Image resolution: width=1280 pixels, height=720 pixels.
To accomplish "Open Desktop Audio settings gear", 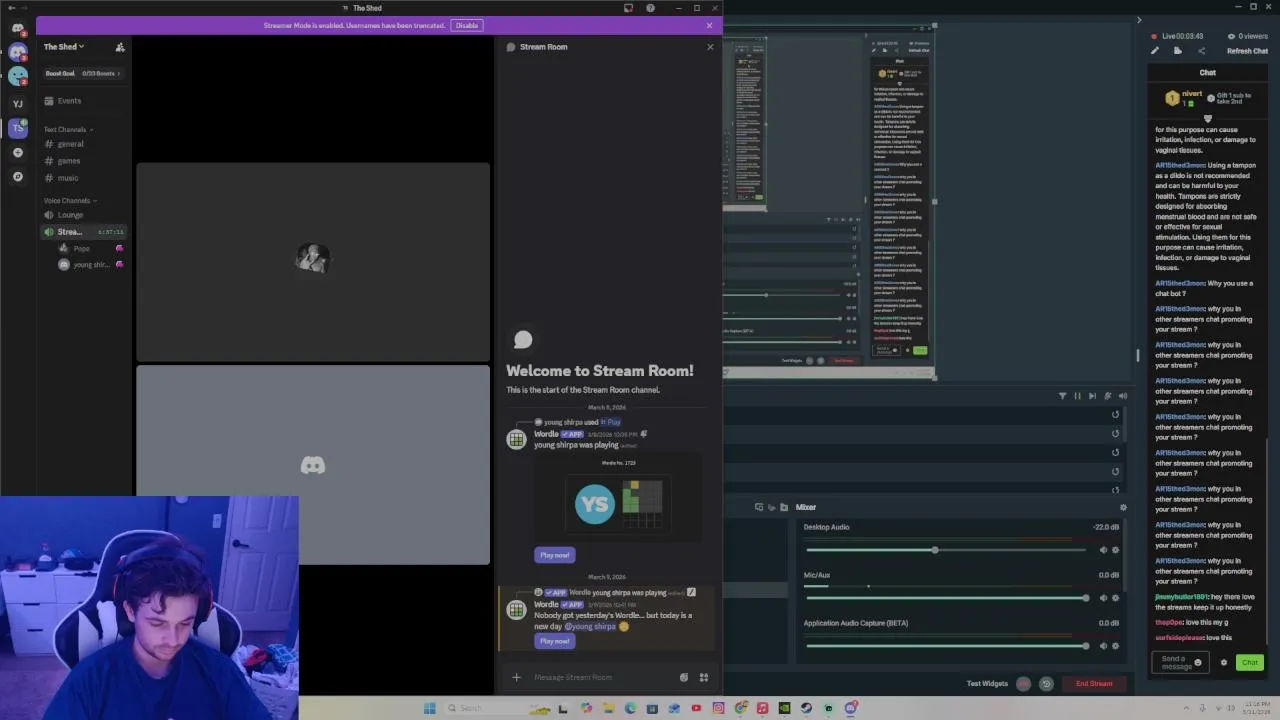I will tap(1116, 550).
